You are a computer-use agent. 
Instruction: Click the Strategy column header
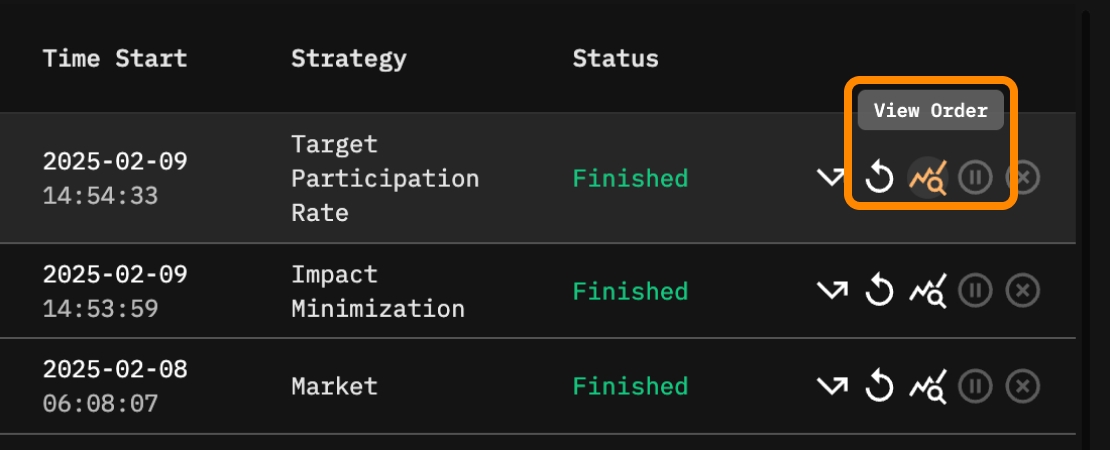coord(348,58)
